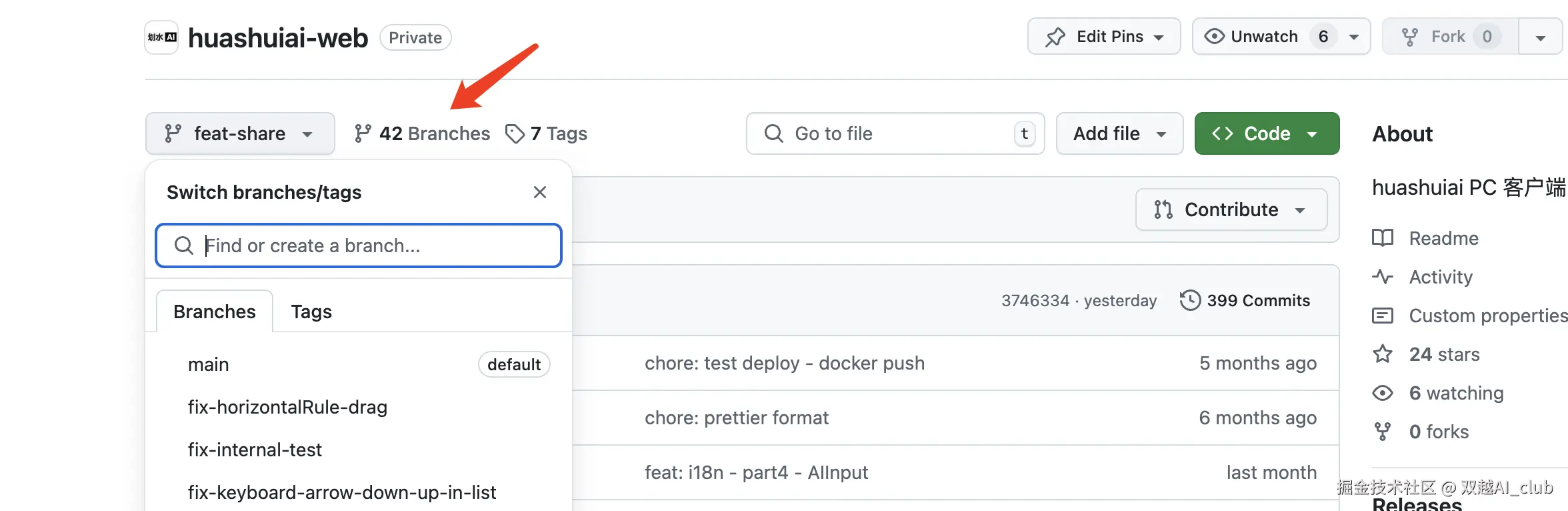Open the feat-share branch dropdown
Image resolution: width=1568 pixels, height=511 pixels.
(x=240, y=133)
